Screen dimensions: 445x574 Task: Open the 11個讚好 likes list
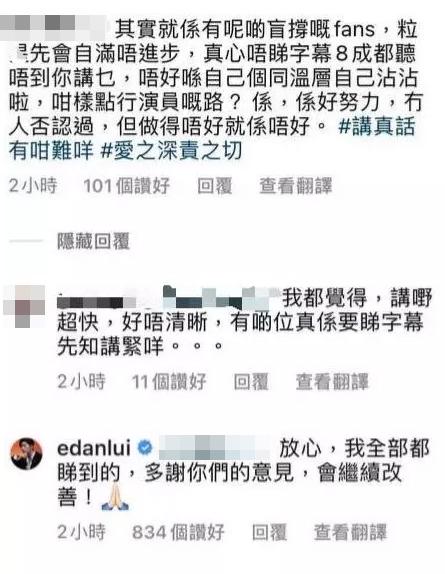tap(169, 382)
